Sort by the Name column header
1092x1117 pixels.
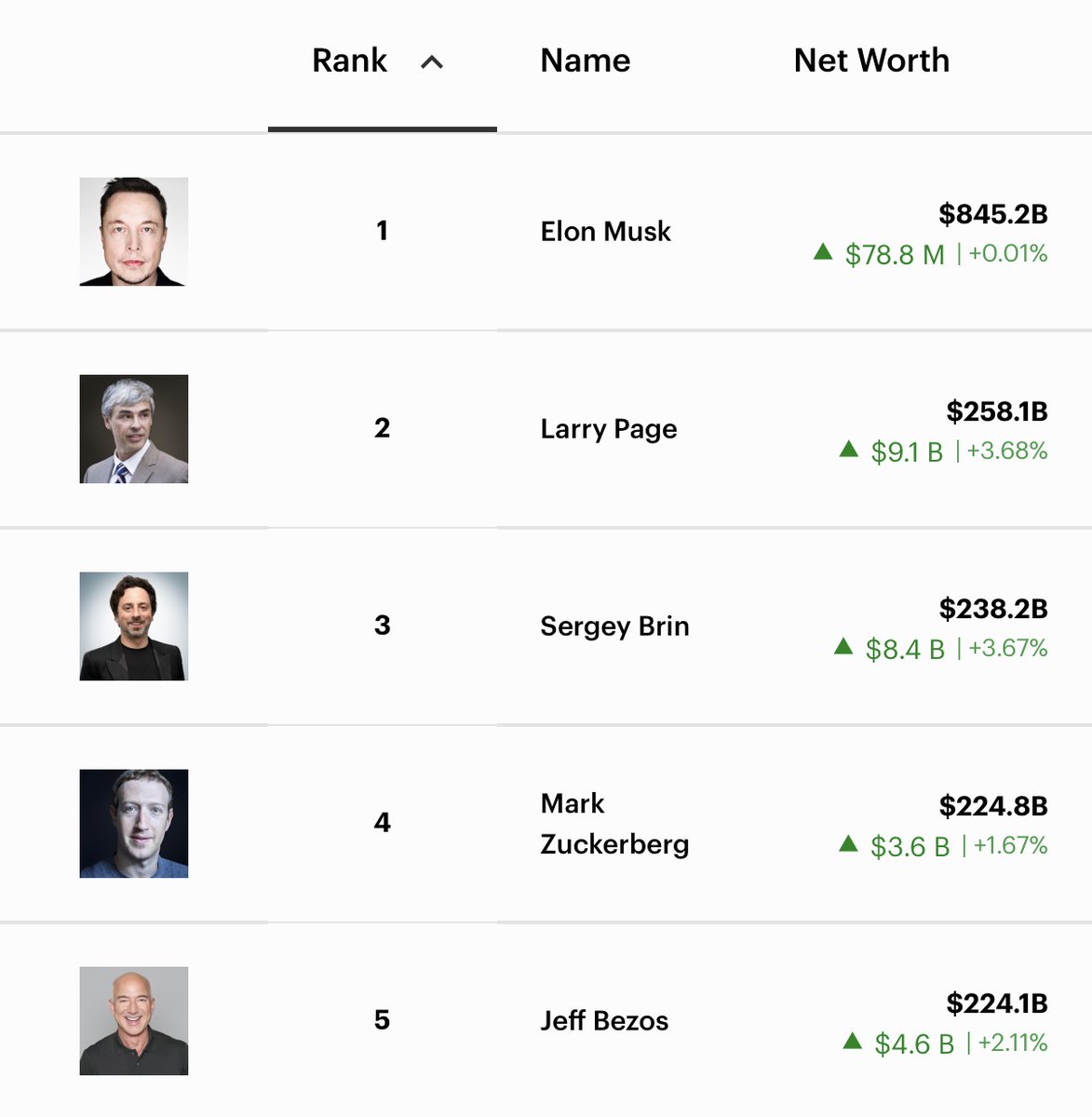tap(585, 61)
